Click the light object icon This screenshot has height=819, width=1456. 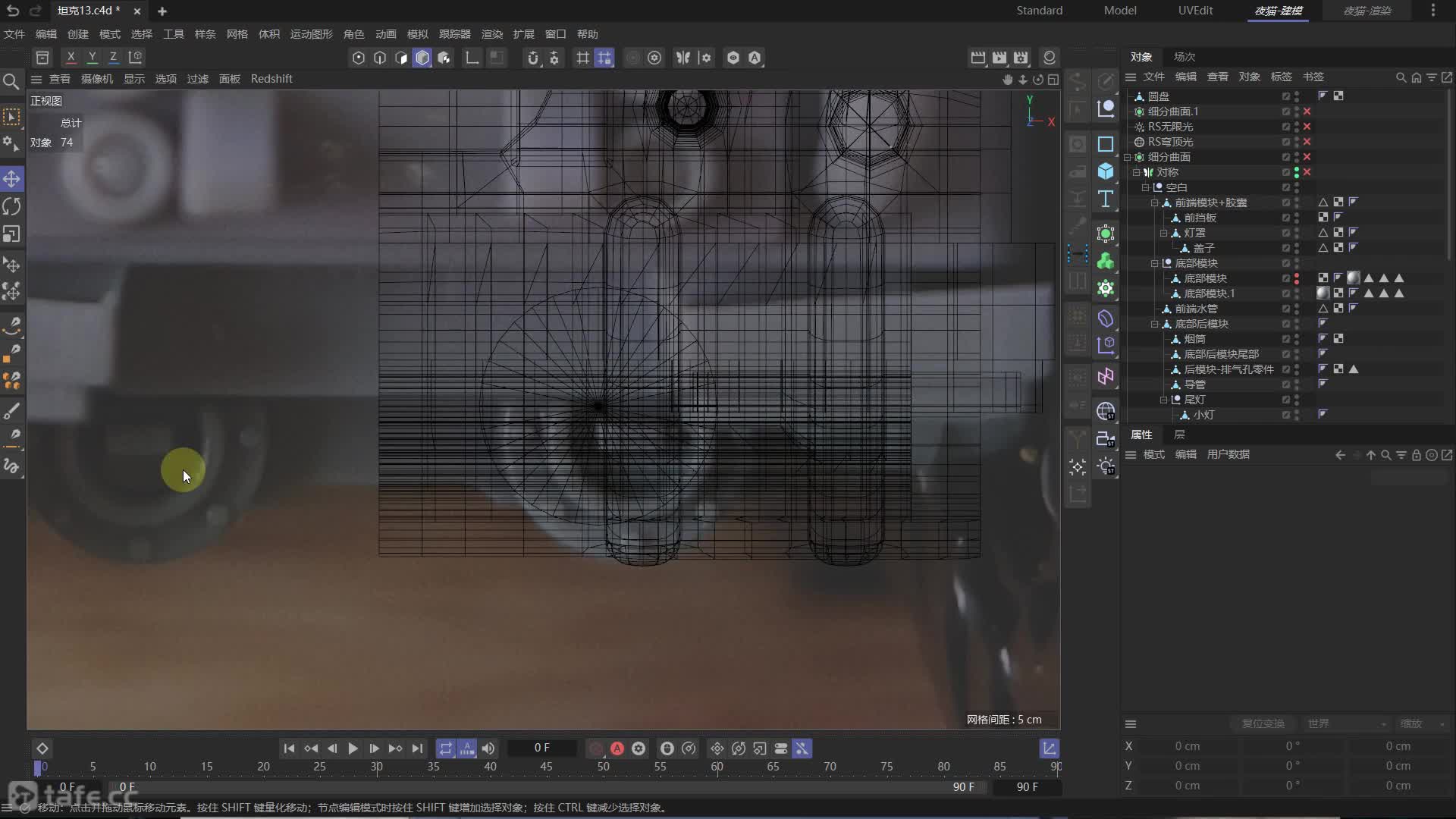[1106, 466]
